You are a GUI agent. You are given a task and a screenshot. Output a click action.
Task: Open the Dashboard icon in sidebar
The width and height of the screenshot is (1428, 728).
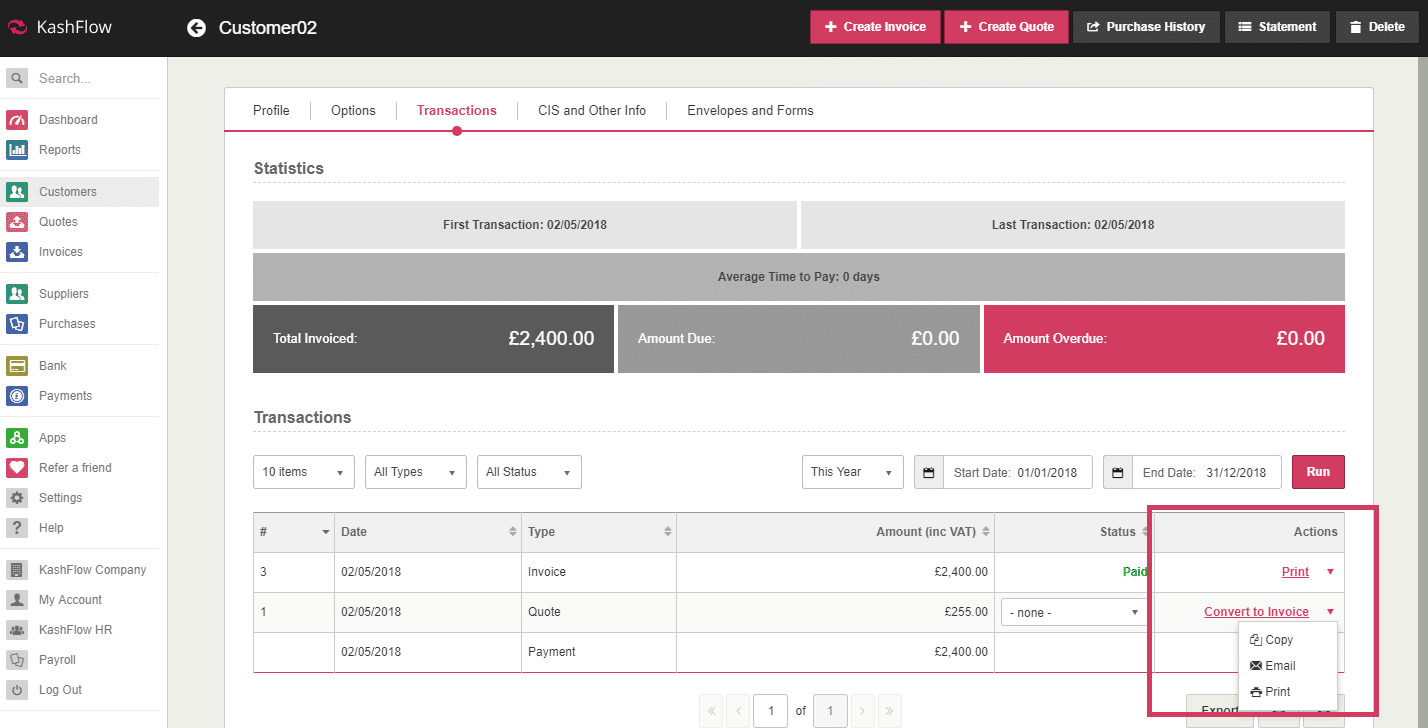(17, 120)
